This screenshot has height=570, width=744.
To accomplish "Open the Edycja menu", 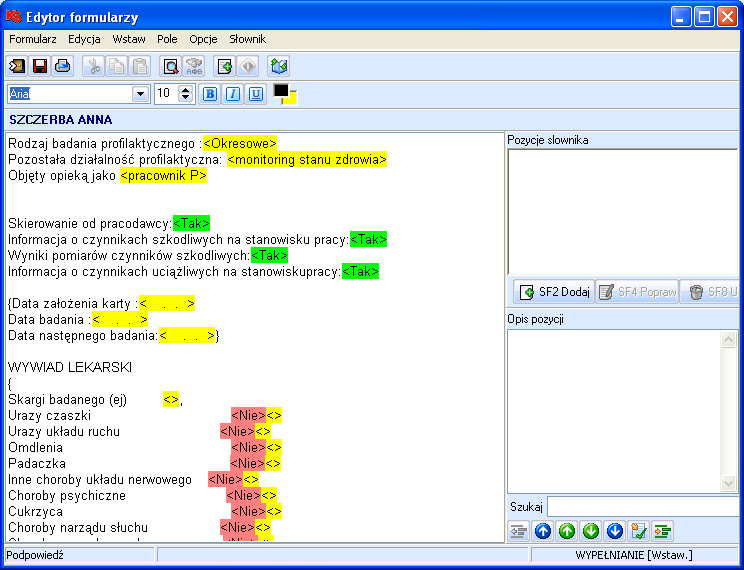I will [84, 39].
